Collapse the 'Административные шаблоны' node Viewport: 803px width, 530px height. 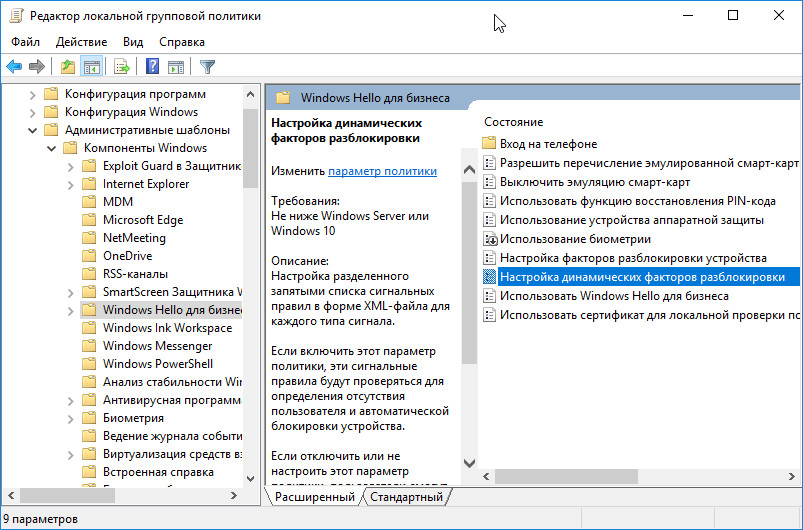click(x=33, y=130)
